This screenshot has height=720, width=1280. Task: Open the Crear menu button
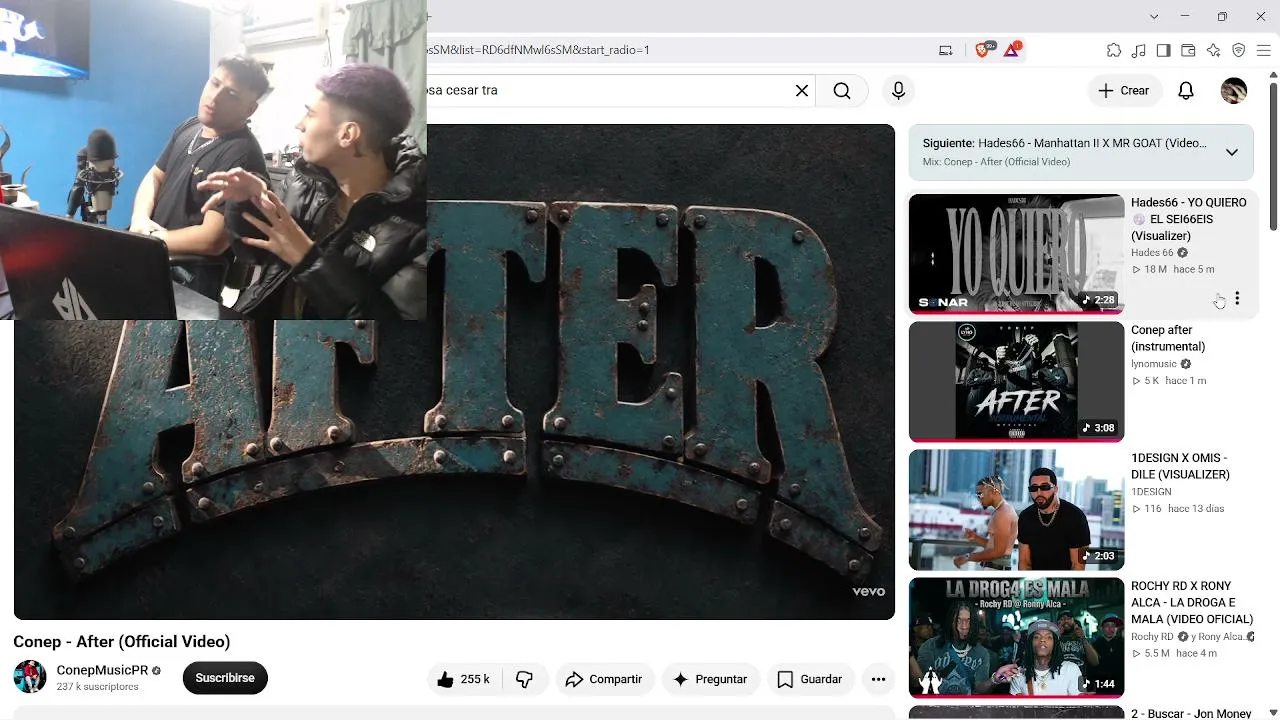[1124, 91]
